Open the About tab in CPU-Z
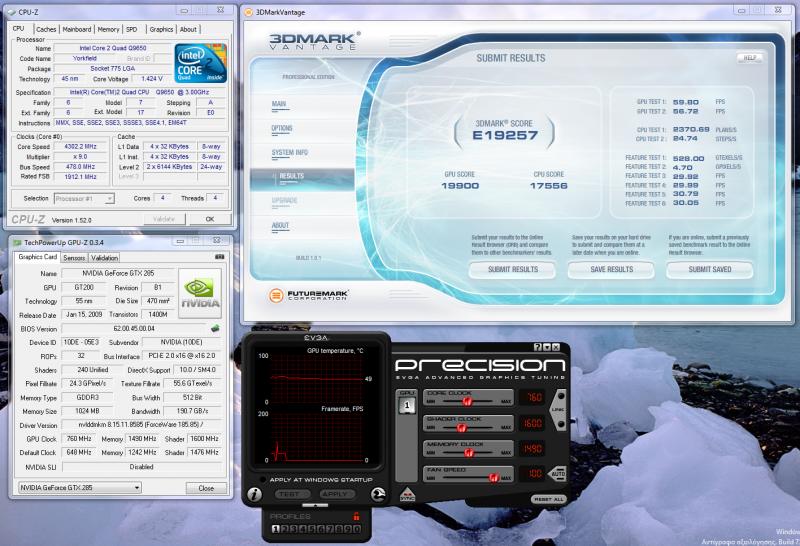The image size is (800, 546). (x=188, y=30)
